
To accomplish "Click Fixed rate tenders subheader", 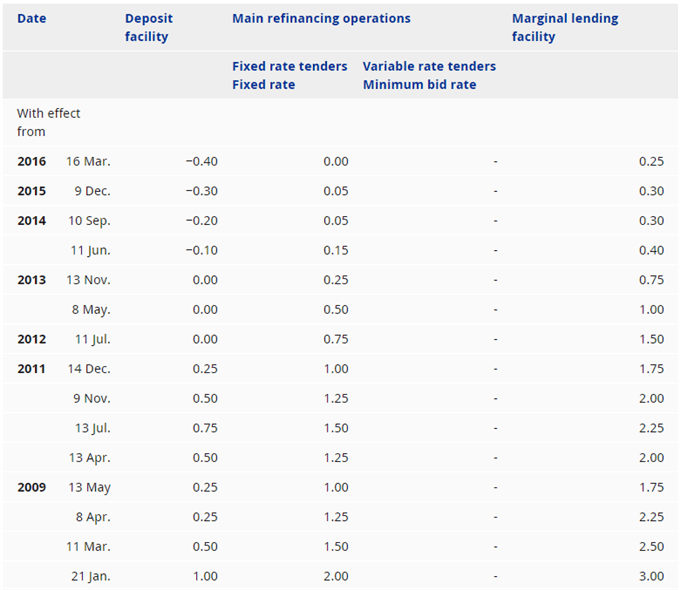I will click(290, 66).
